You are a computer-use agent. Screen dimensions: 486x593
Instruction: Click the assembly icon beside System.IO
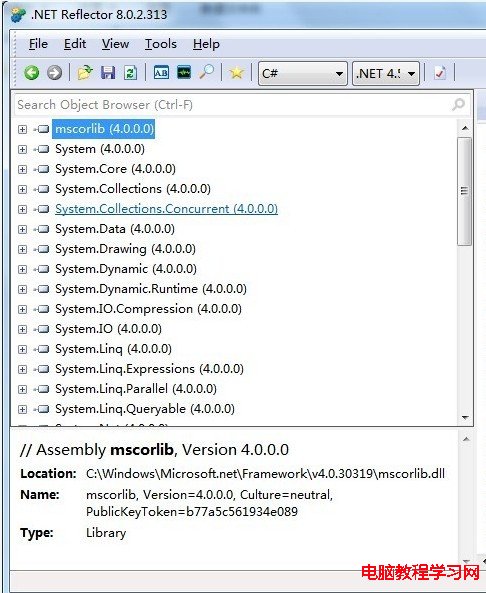point(42,329)
